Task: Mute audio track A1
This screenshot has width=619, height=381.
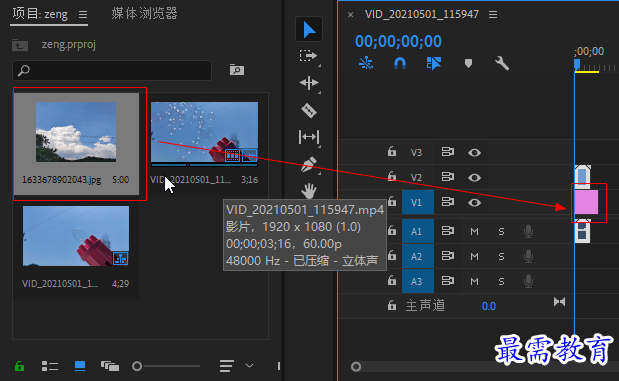Action: 475,231
